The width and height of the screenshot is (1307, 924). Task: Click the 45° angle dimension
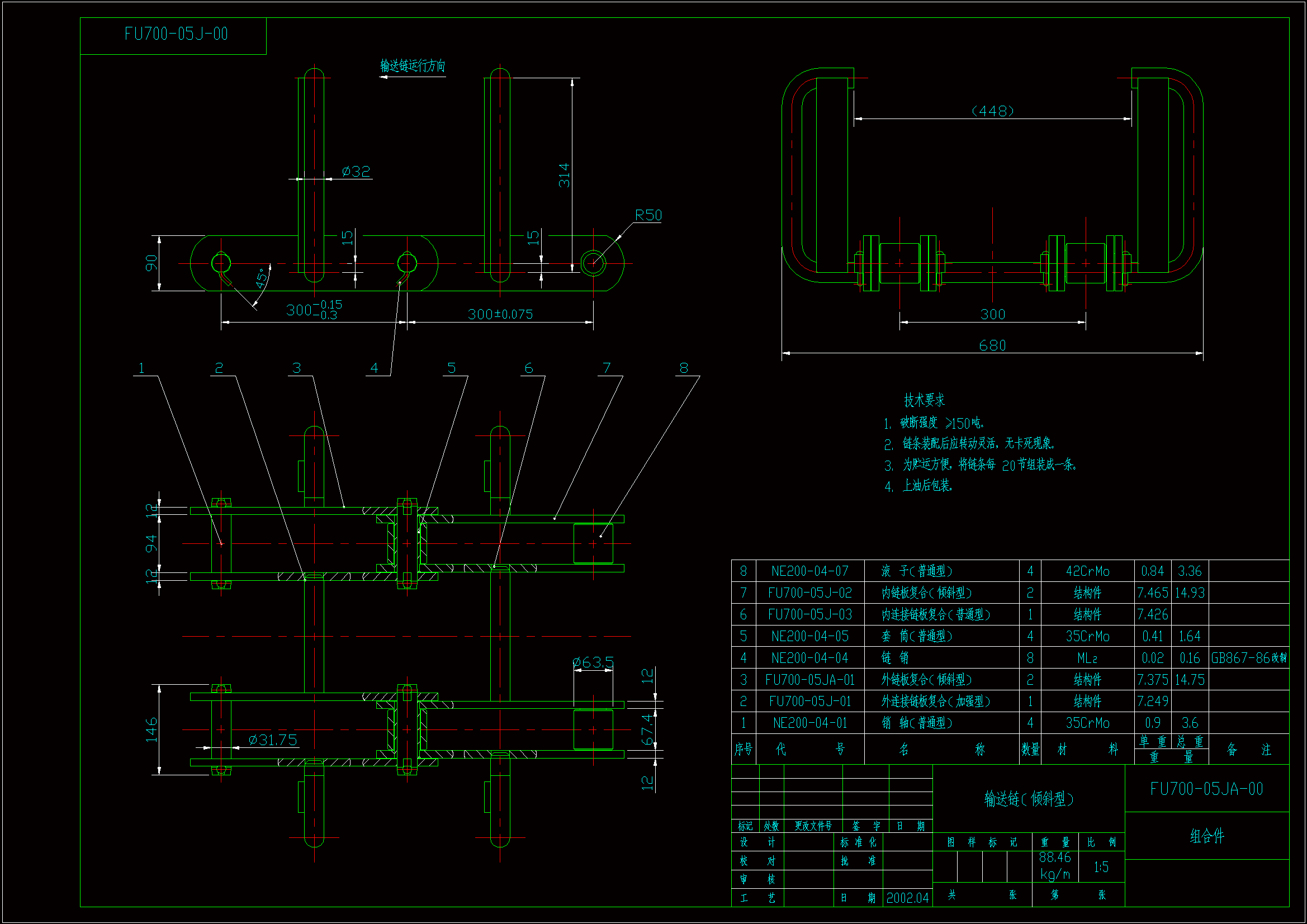(261, 278)
